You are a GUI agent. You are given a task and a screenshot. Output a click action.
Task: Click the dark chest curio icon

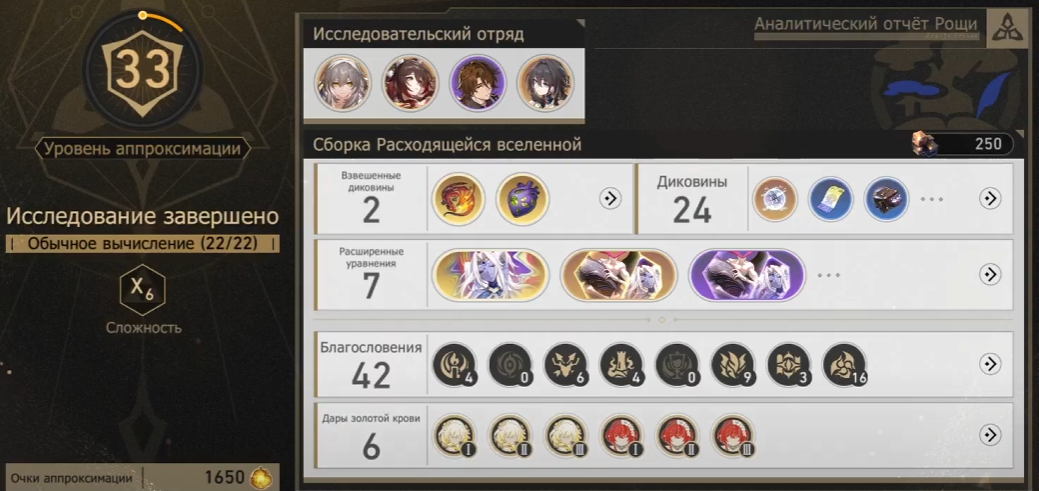[x=887, y=199]
